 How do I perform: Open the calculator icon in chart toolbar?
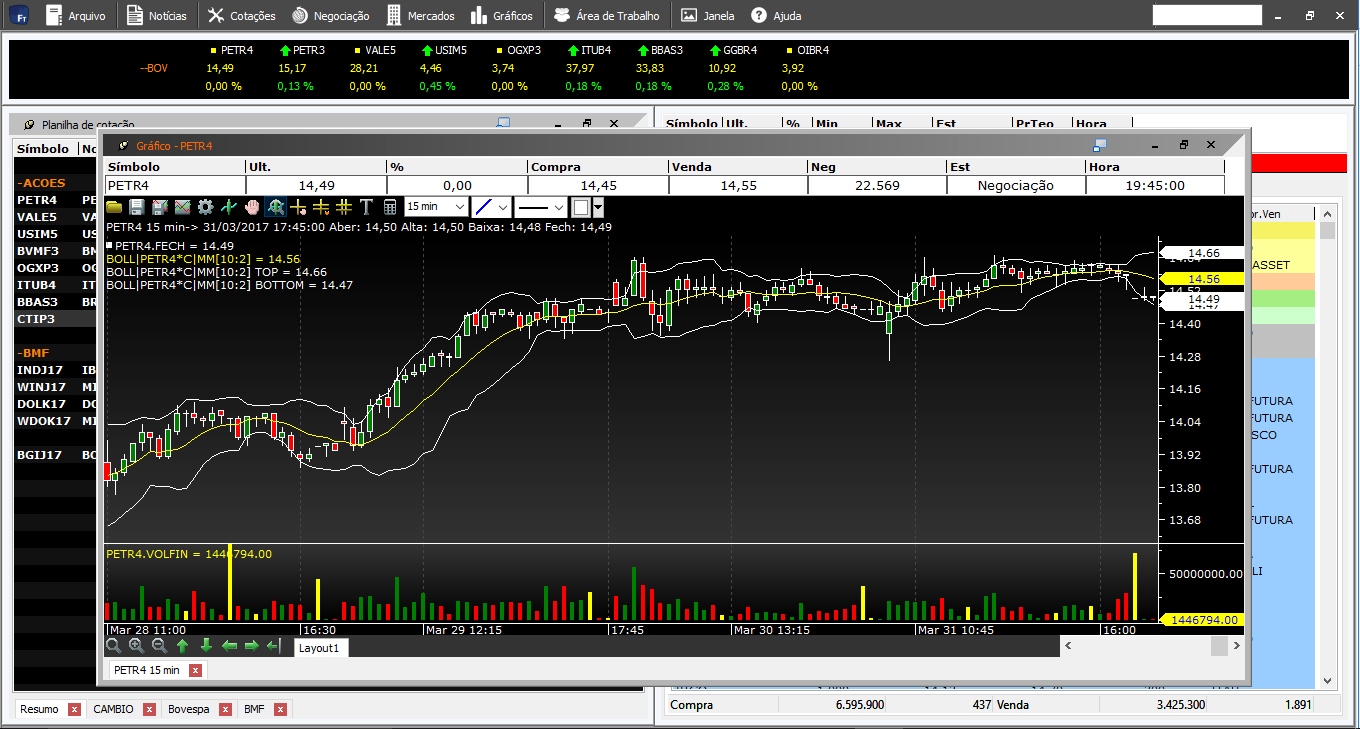tap(390, 207)
